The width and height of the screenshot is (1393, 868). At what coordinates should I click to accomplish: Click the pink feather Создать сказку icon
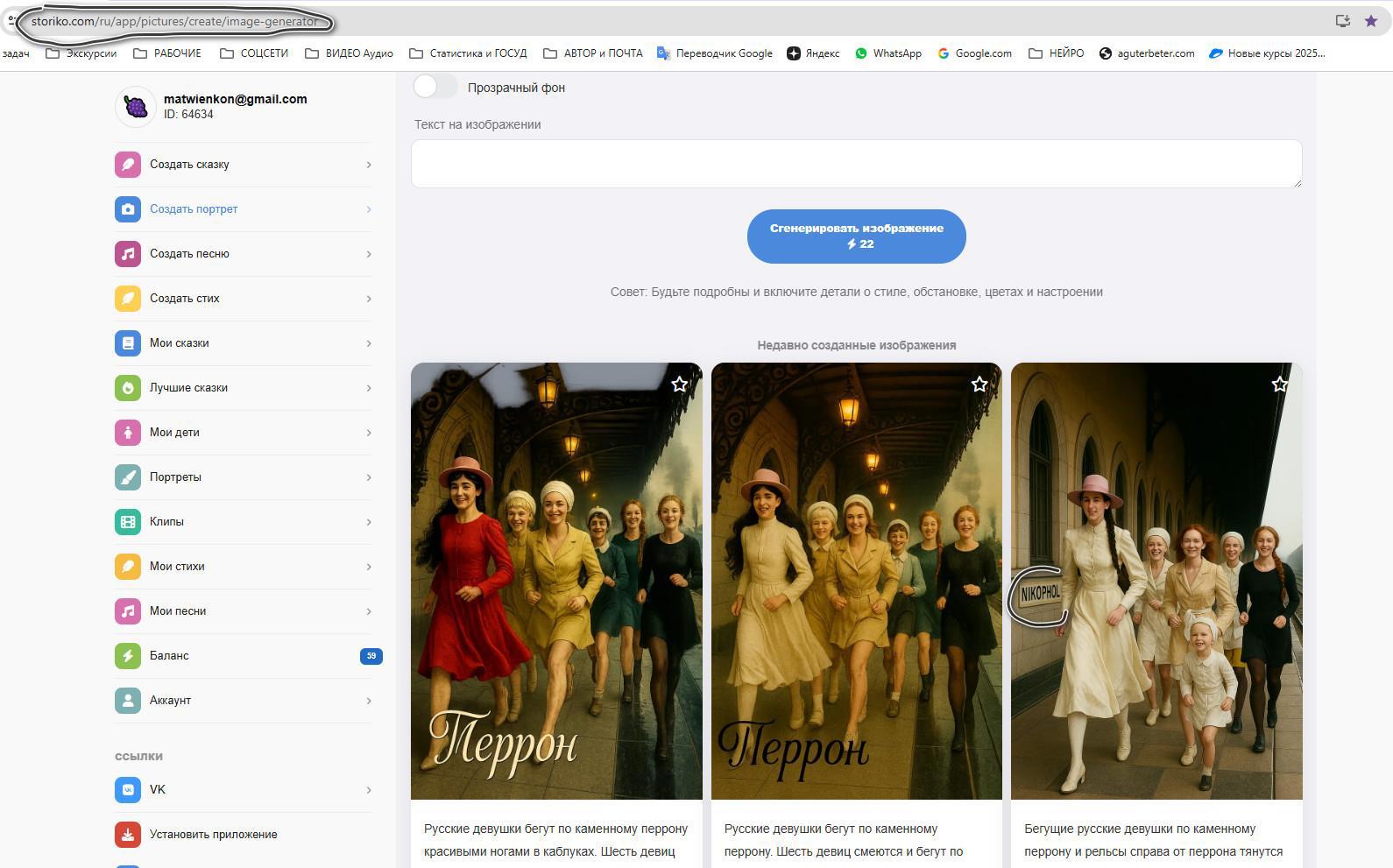[x=128, y=165]
